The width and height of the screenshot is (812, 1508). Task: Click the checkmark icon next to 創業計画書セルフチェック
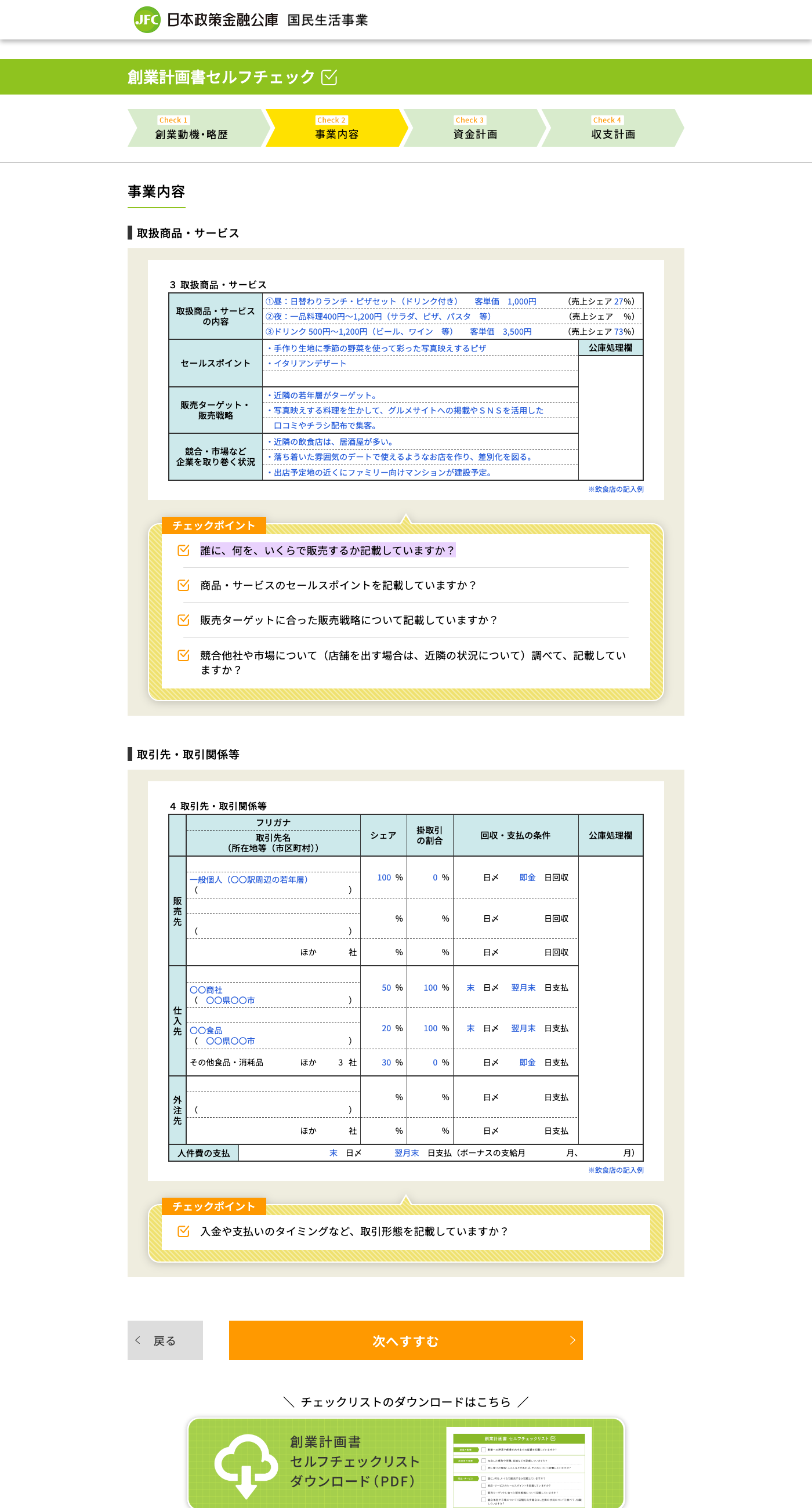(x=329, y=77)
